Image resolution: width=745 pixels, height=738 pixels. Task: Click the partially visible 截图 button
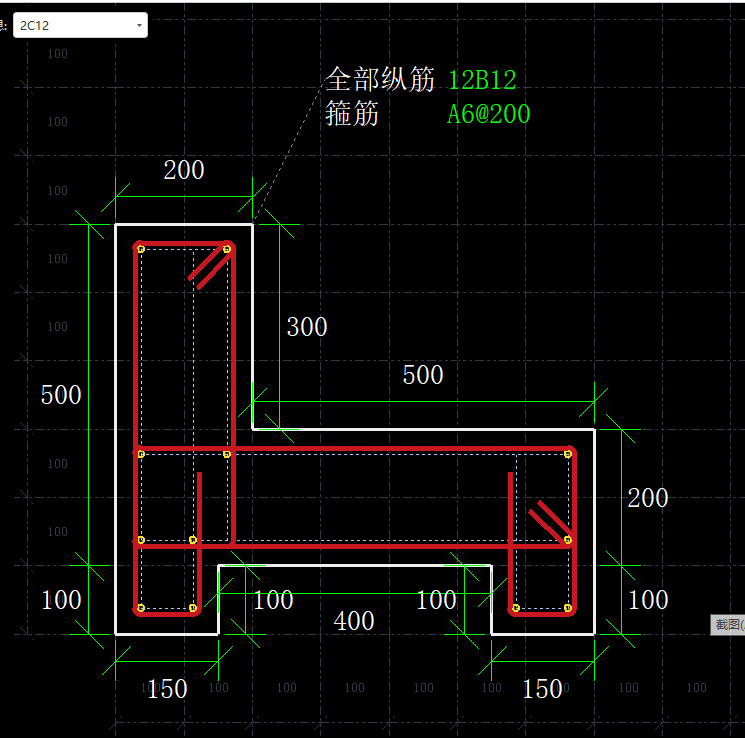[728, 624]
